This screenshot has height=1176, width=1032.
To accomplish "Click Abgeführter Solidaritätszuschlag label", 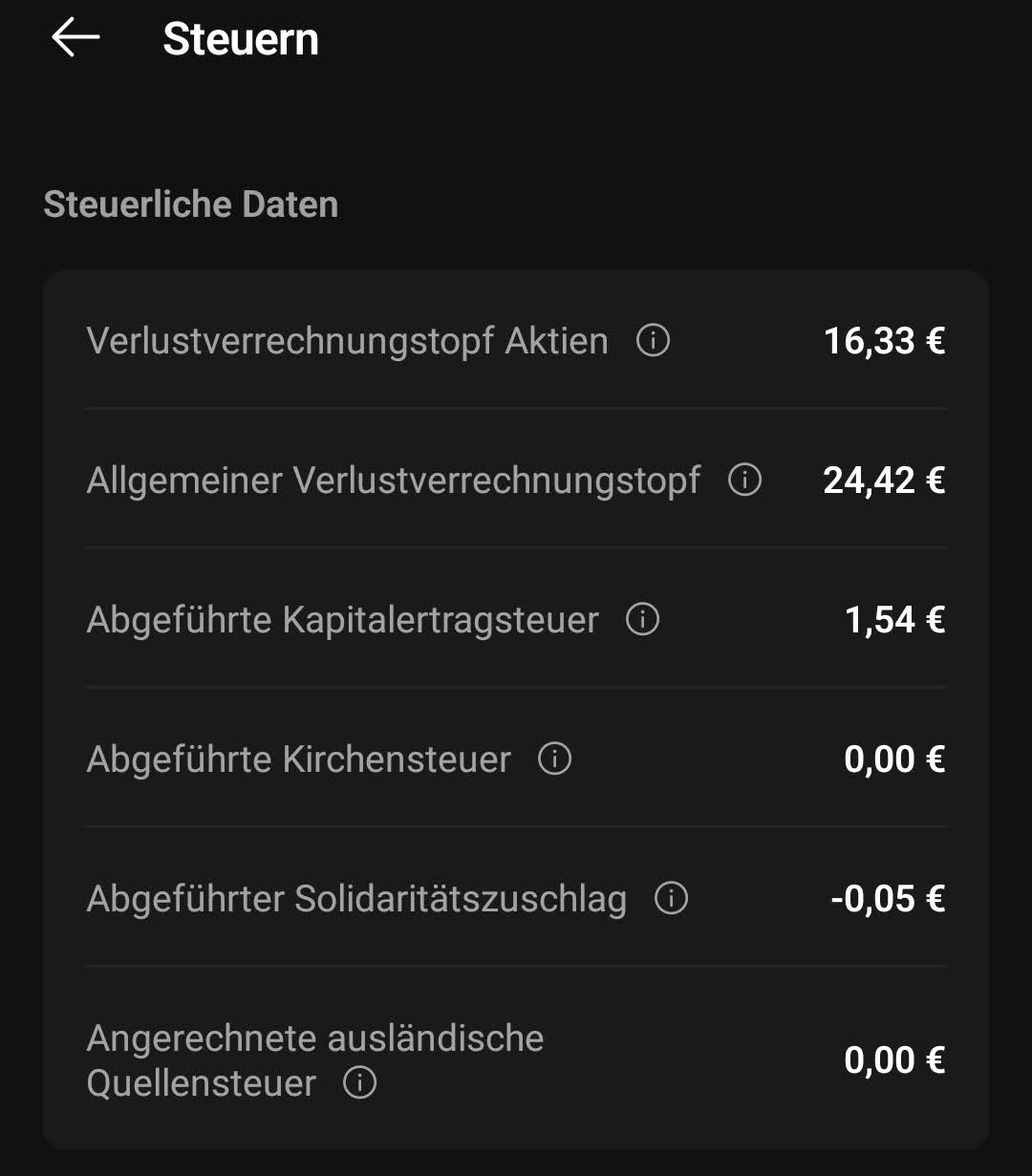I will tap(356, 899).
